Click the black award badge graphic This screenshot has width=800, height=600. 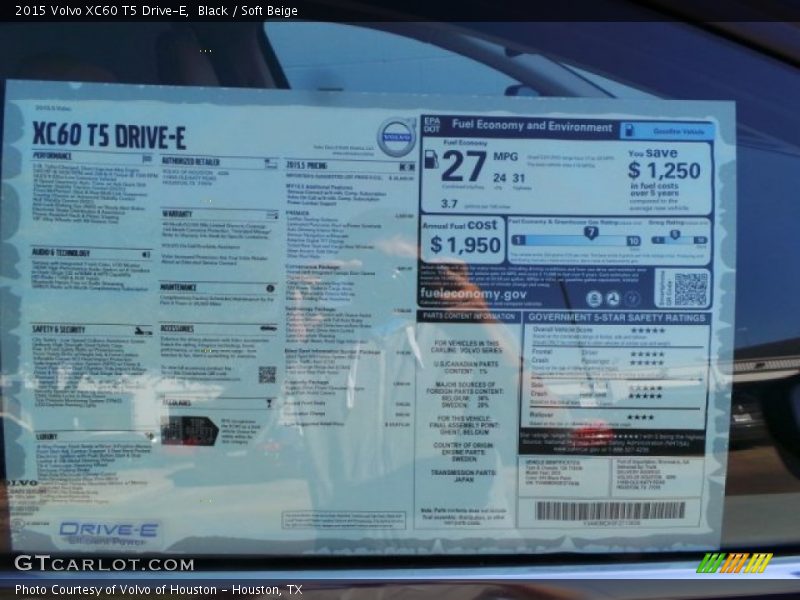(x=189, y=430)
